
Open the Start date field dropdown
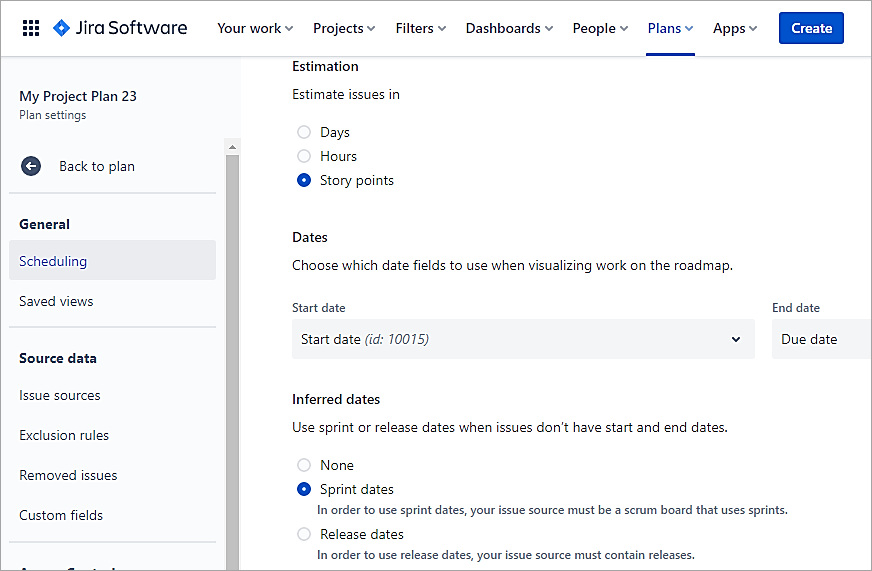click(x=522, y=339)
